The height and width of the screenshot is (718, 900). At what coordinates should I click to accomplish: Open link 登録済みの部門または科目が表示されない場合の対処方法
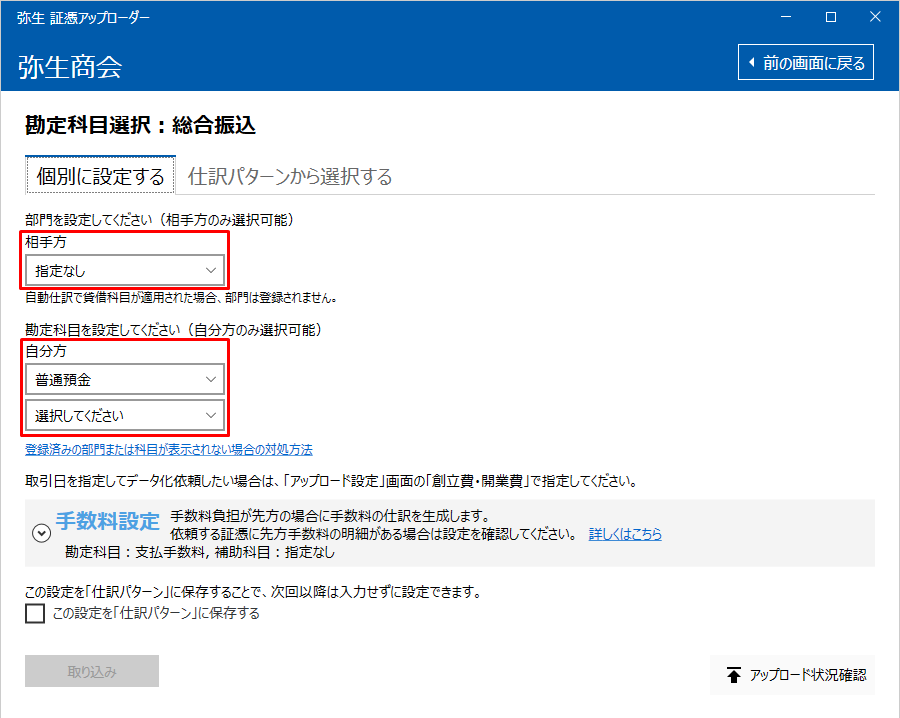pos(169,449)
